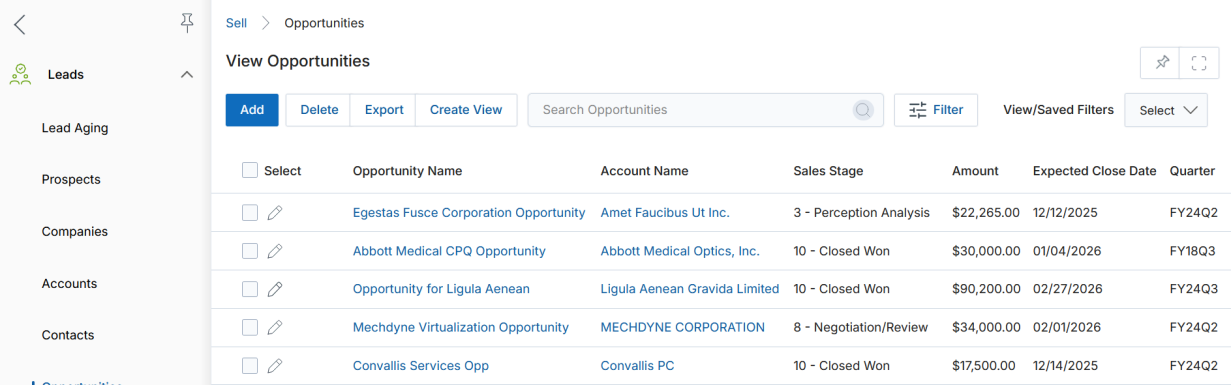Screen dimensions: 1231x385
Task: Pin the View Opportunities panel
Action: tap(1161, 62)
